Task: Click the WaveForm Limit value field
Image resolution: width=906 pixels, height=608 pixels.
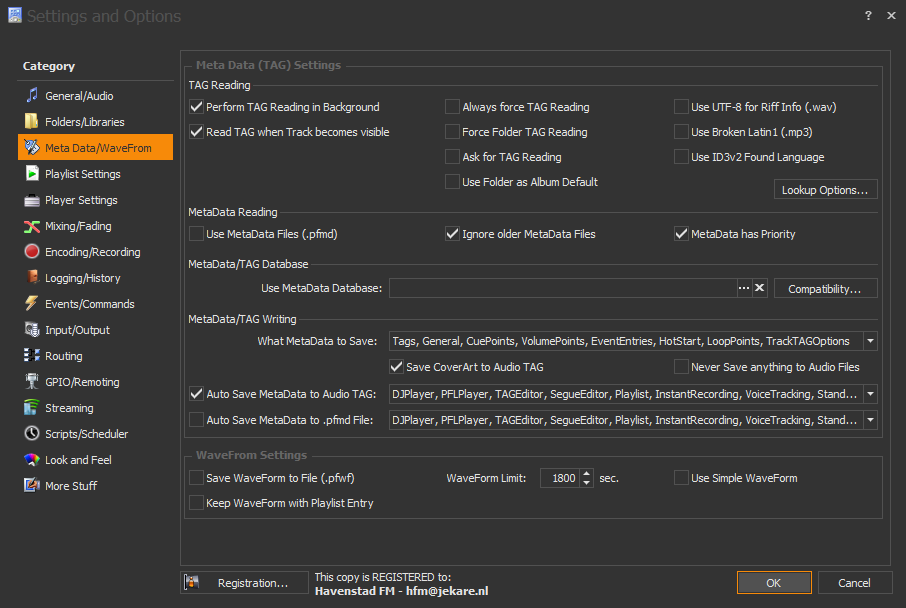Action: coord(560,478)
